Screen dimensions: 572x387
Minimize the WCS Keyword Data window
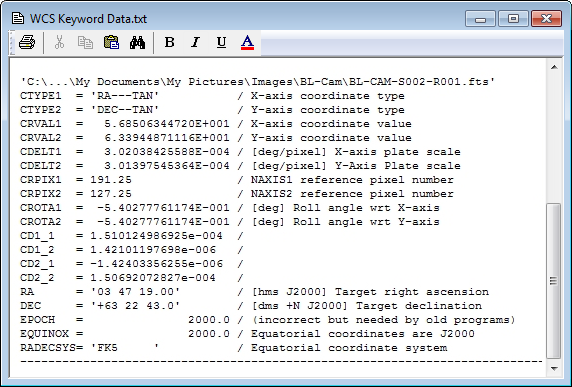click(480, 19)
